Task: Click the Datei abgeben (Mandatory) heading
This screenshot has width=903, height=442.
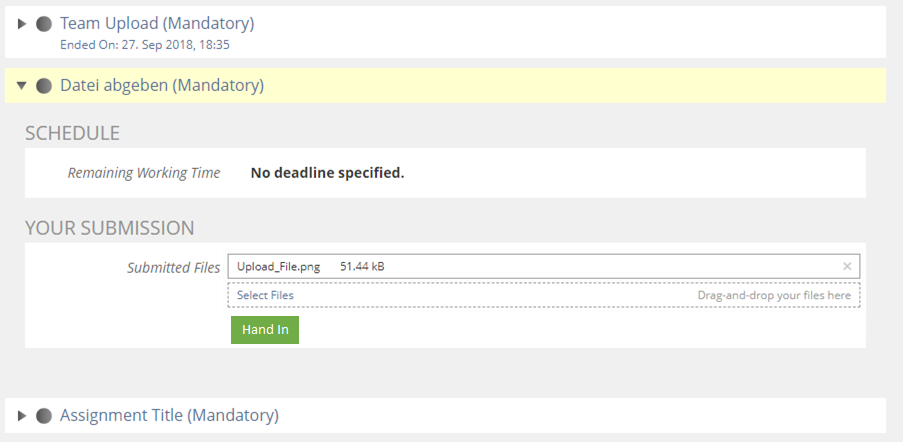Action: tap(162, 86)
